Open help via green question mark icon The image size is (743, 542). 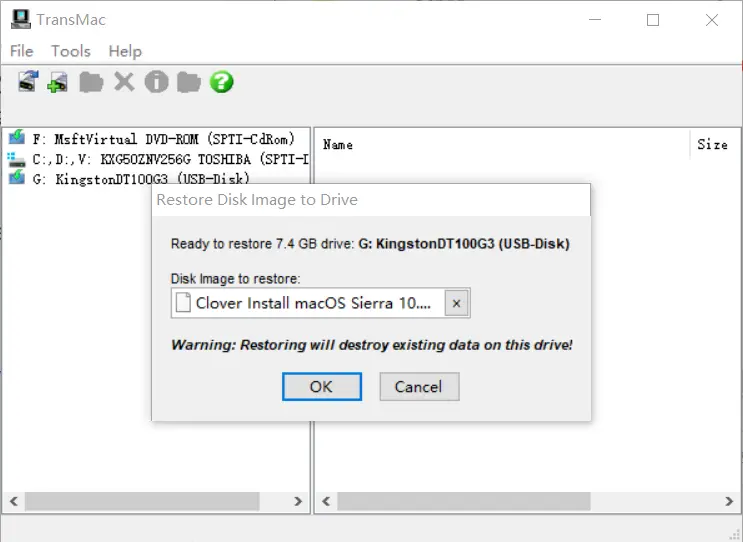click(x=222, y=82)
